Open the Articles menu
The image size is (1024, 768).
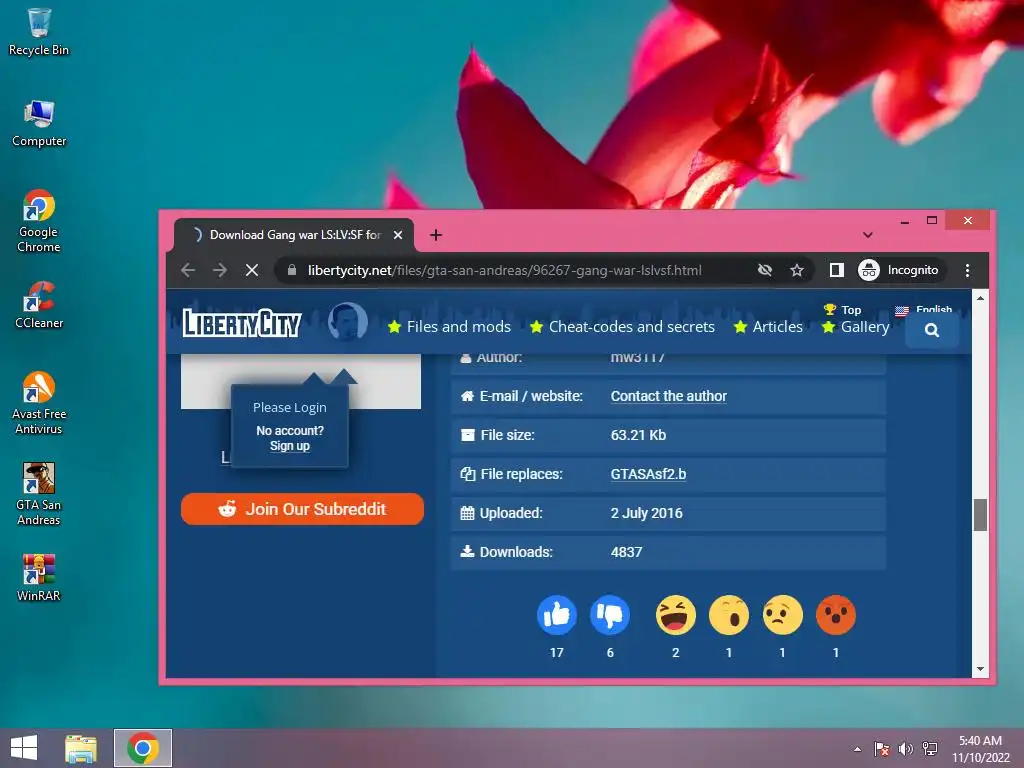[x=768, y=327]
